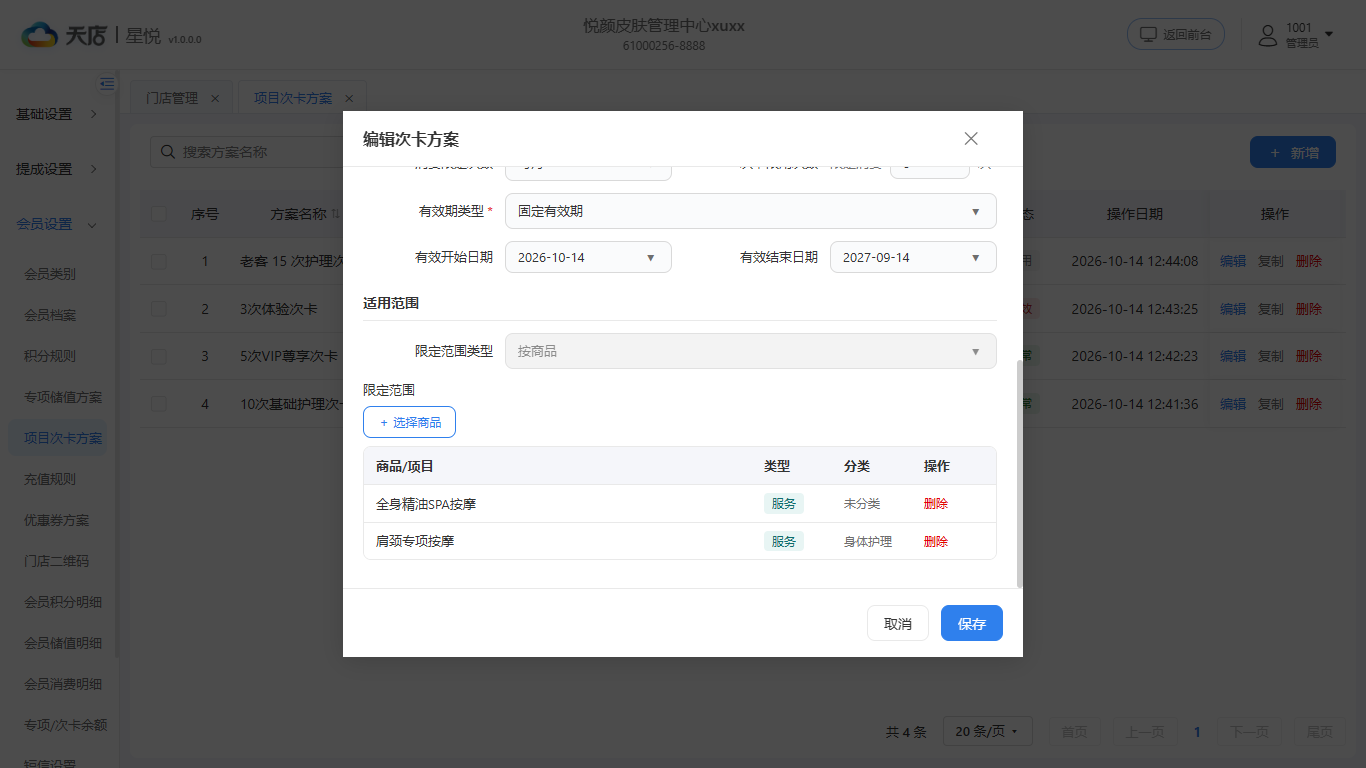Screen dimensions: 1366x768
Task: Check the box for row 1
Action: 159,261
